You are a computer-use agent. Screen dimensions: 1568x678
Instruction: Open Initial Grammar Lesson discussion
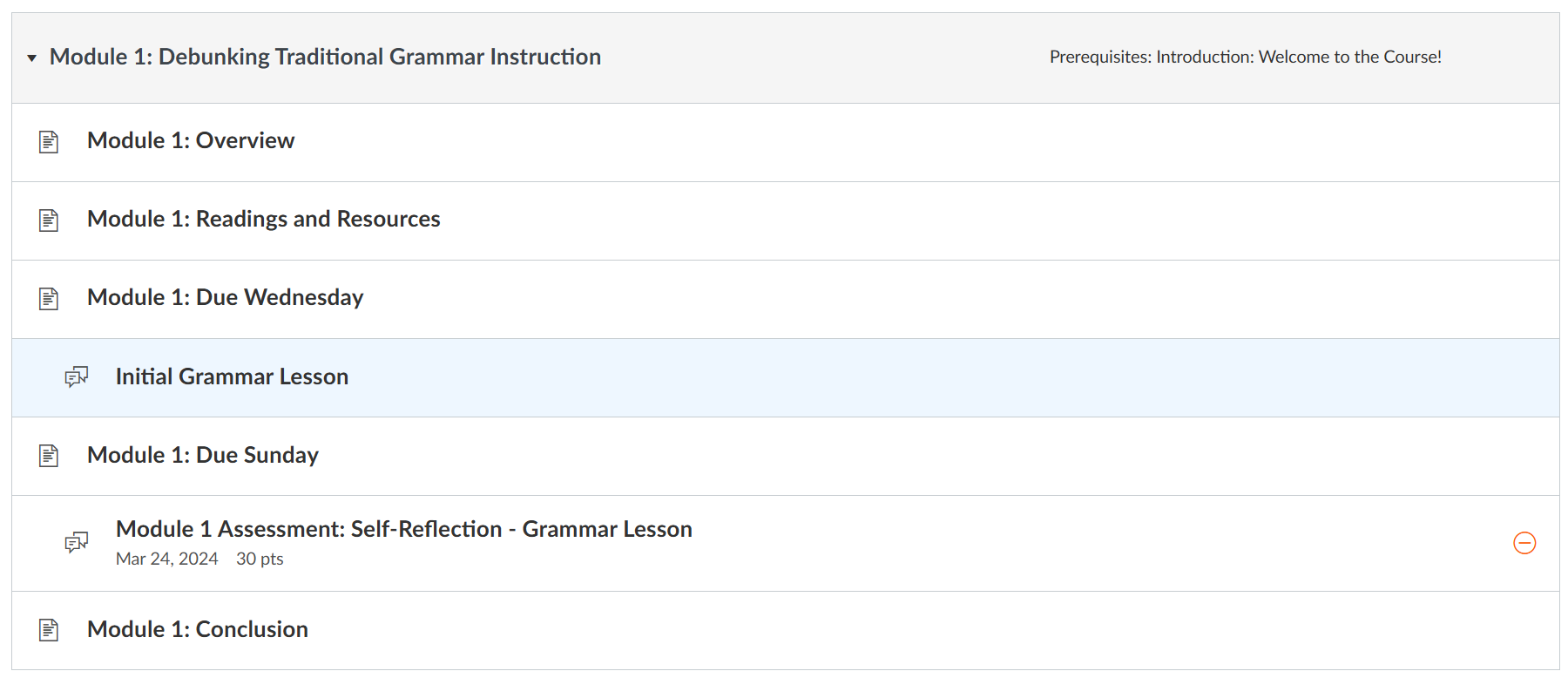(232, 376)
